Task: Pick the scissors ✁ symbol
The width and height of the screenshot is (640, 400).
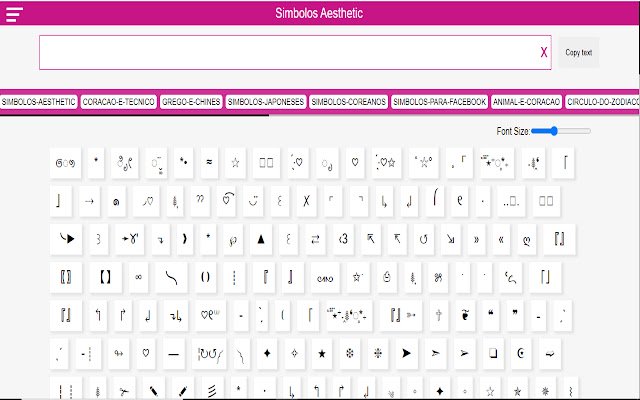Action: (x=124, y=390)
